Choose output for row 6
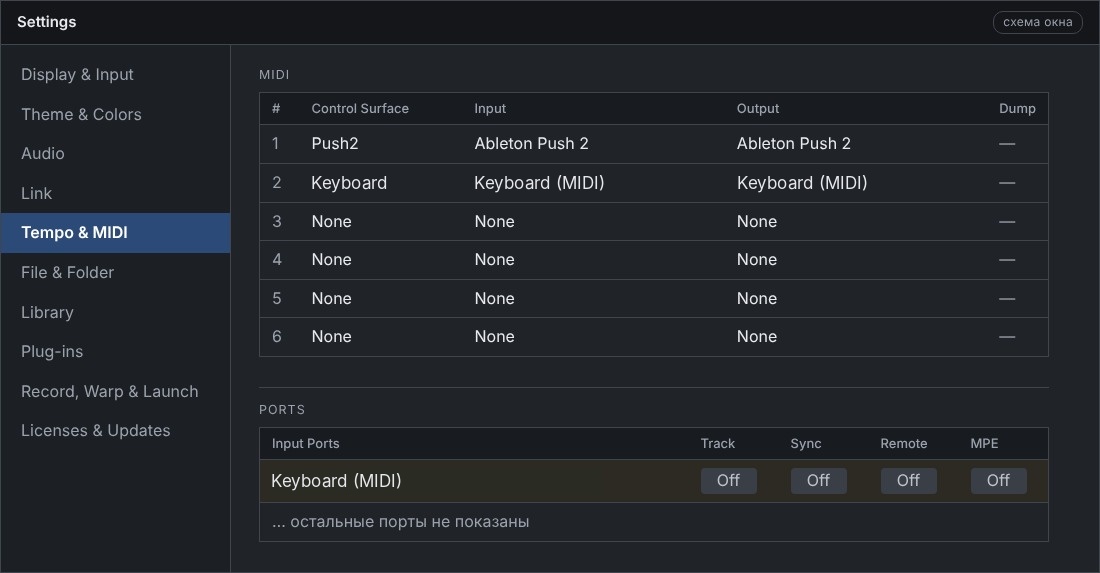The image size is (1100, 573). pyautogui.click(x=757, y=337)
